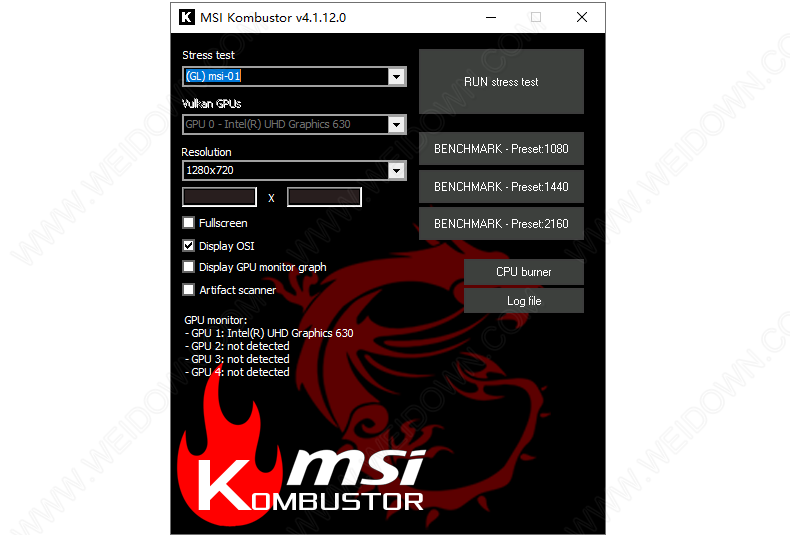Uncheck the Display OSI checkbox
The image size is (790, 535).
tap(188, 246)
